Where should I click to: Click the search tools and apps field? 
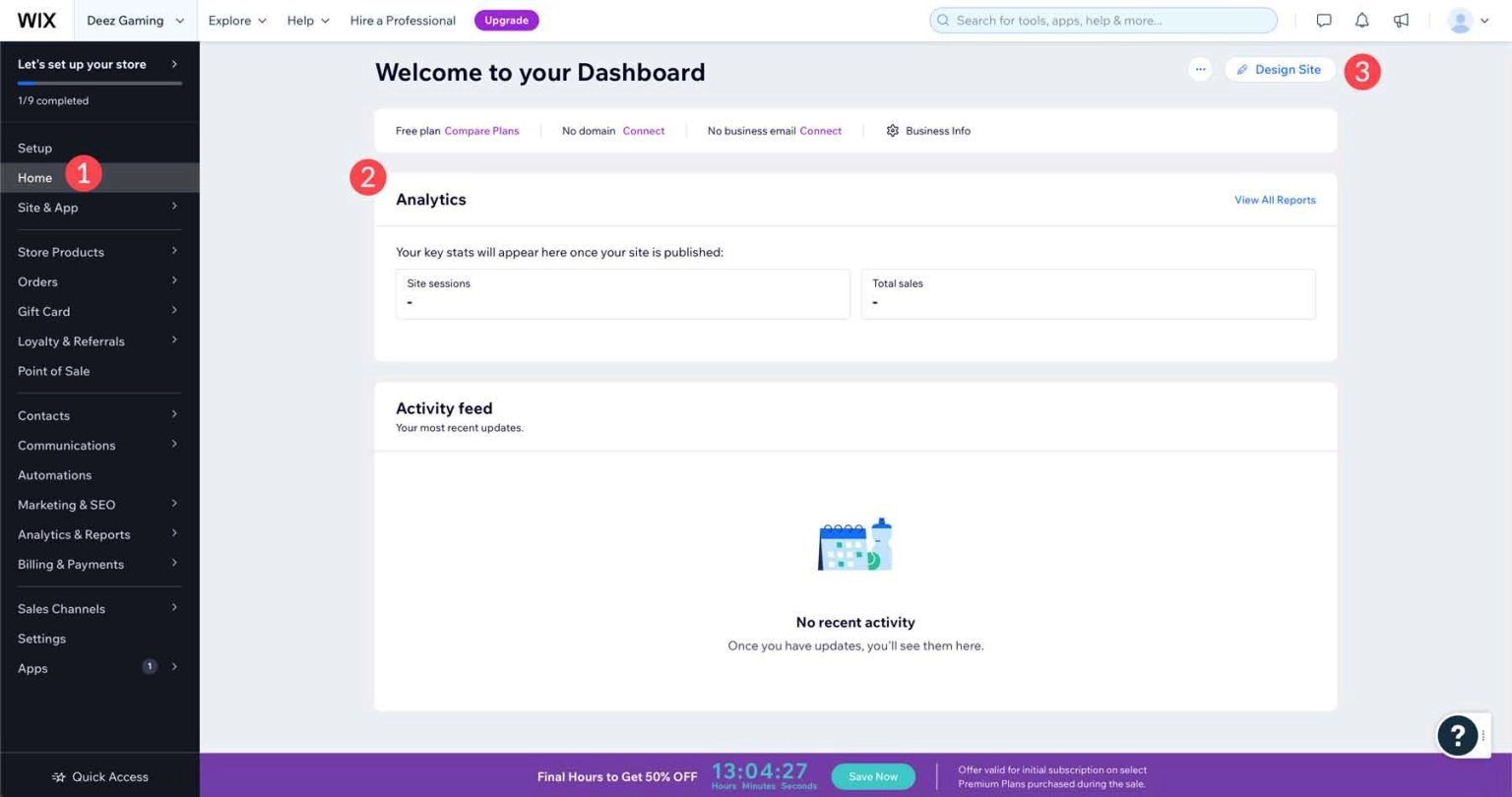1102,20
